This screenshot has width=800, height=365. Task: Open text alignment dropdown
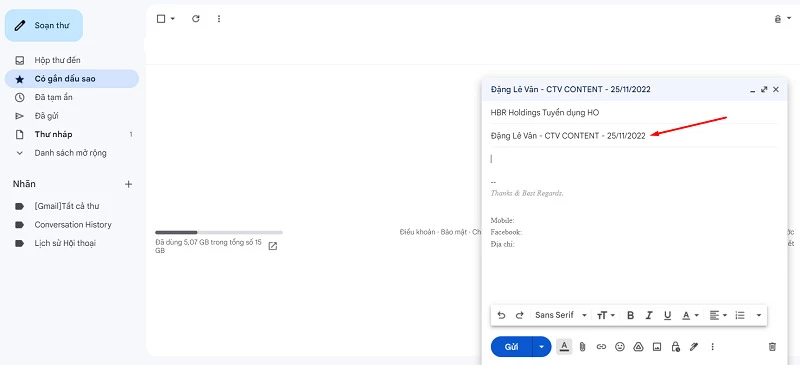[x=718, y=315]
